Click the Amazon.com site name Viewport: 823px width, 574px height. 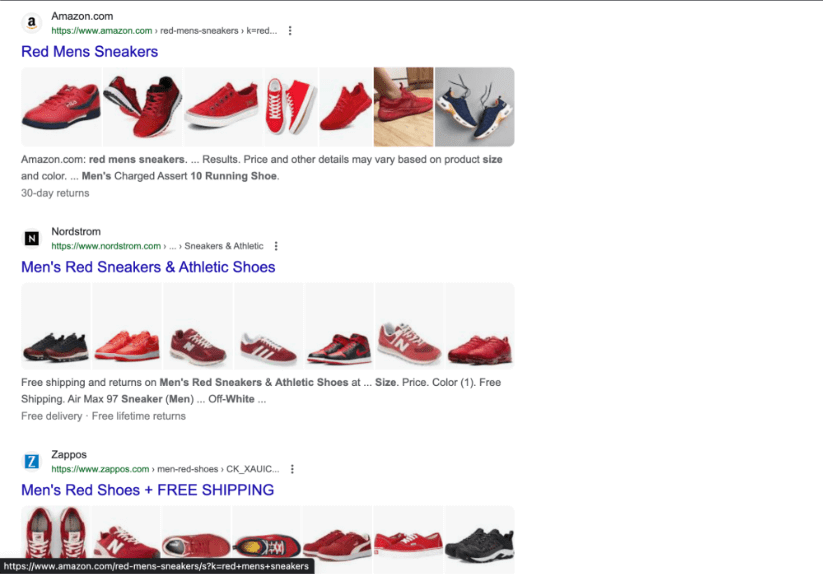(x=82, y=16)
